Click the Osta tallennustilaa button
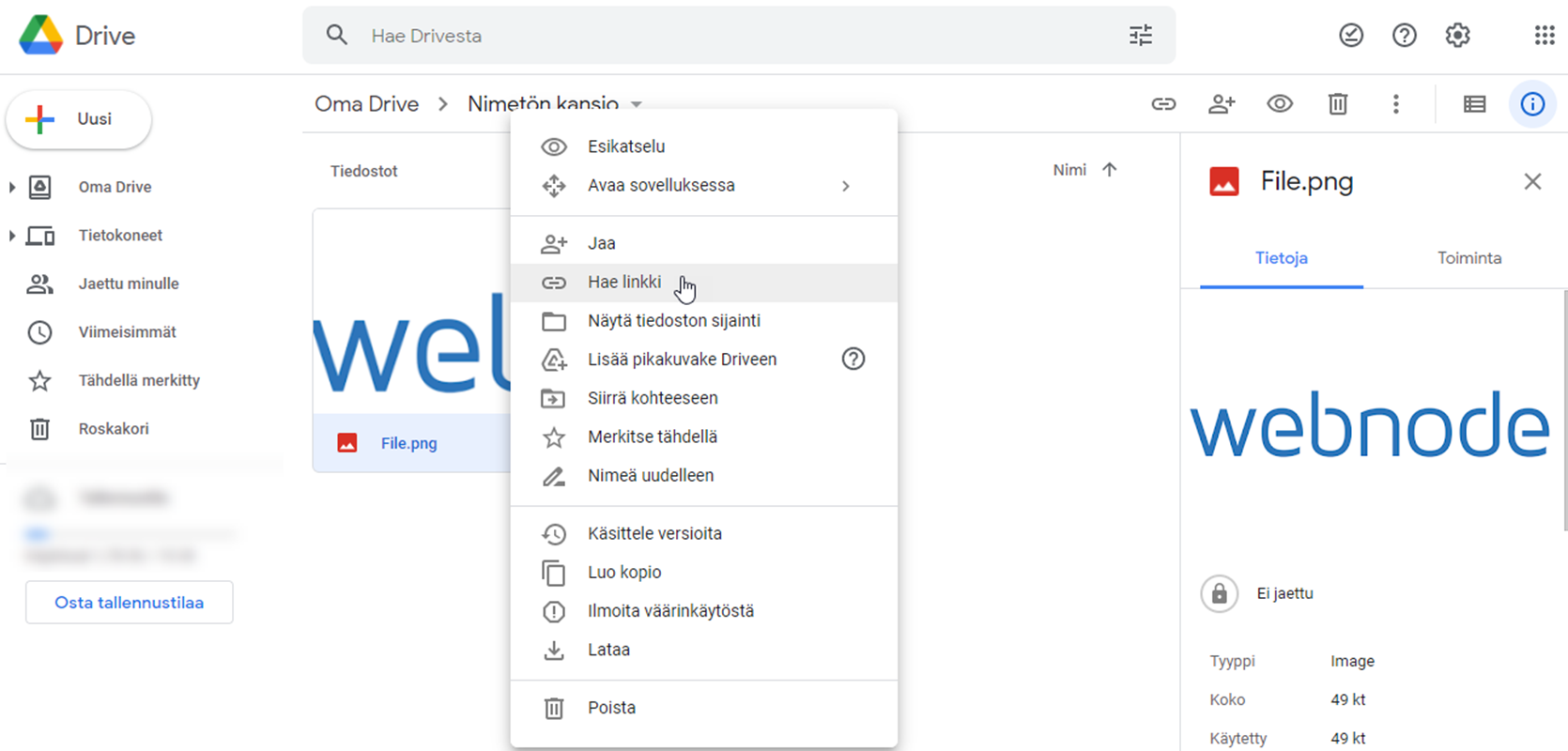This screenshot has width=1568, height=751. click(130, 603)
